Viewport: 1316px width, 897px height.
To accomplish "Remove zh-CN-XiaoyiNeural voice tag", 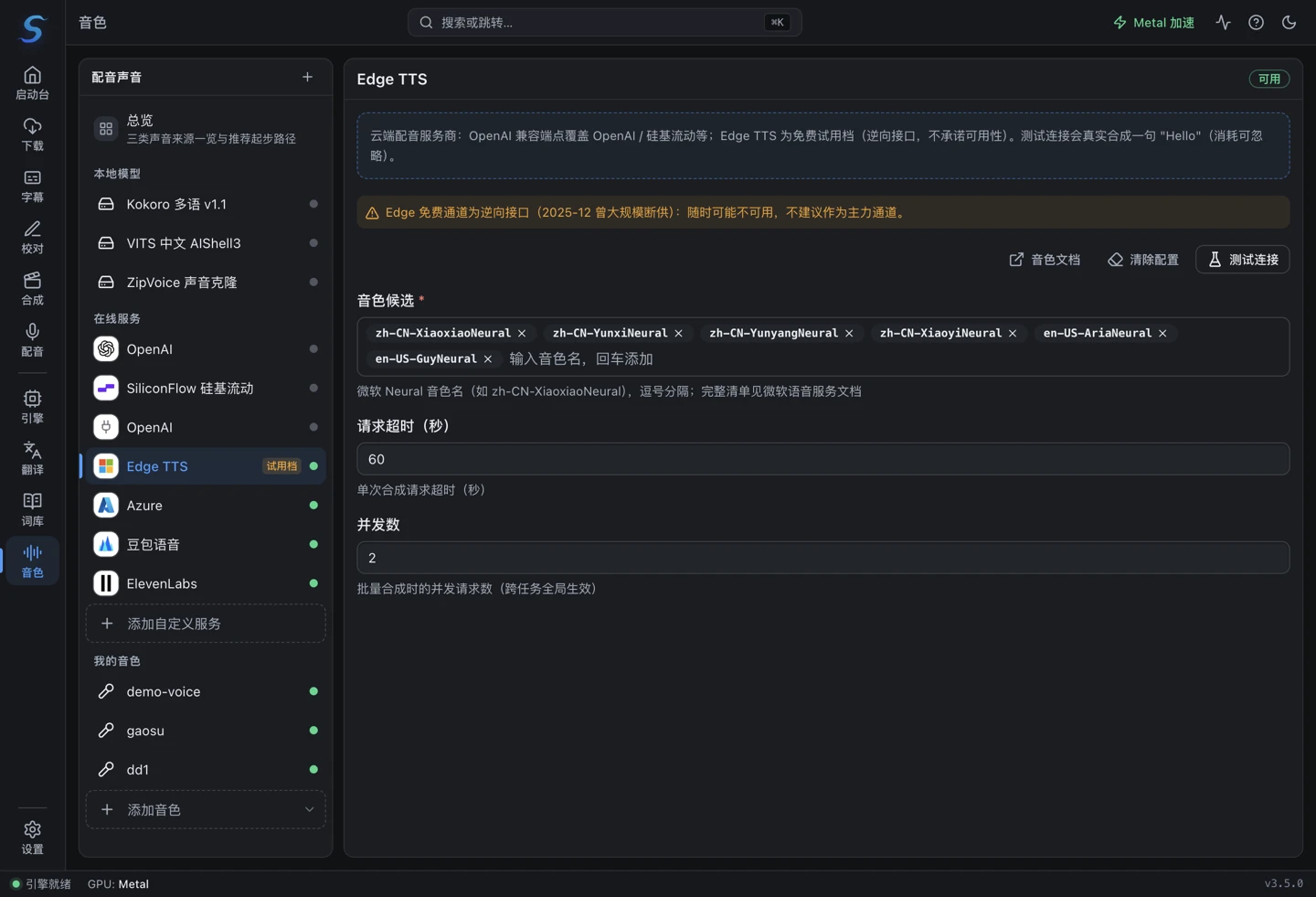I will [x=1013, y=333].
